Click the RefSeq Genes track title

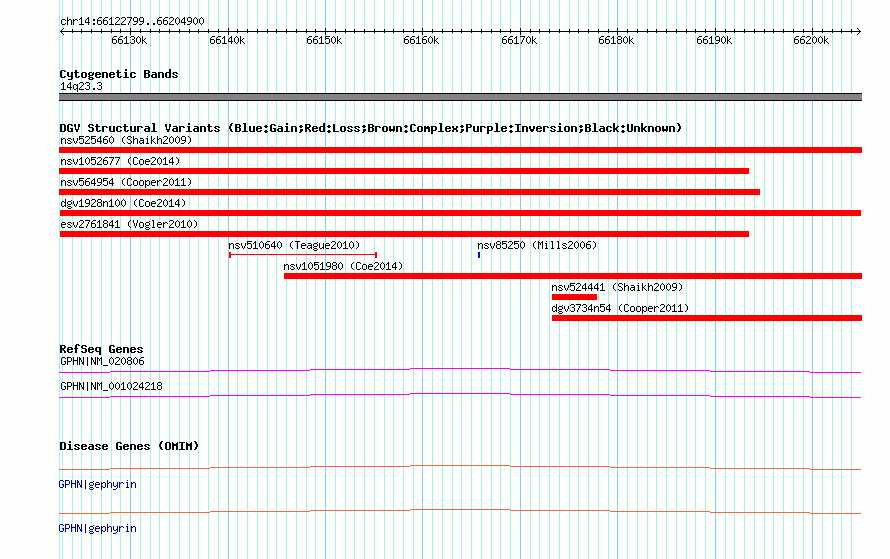(x=101, y=349)
